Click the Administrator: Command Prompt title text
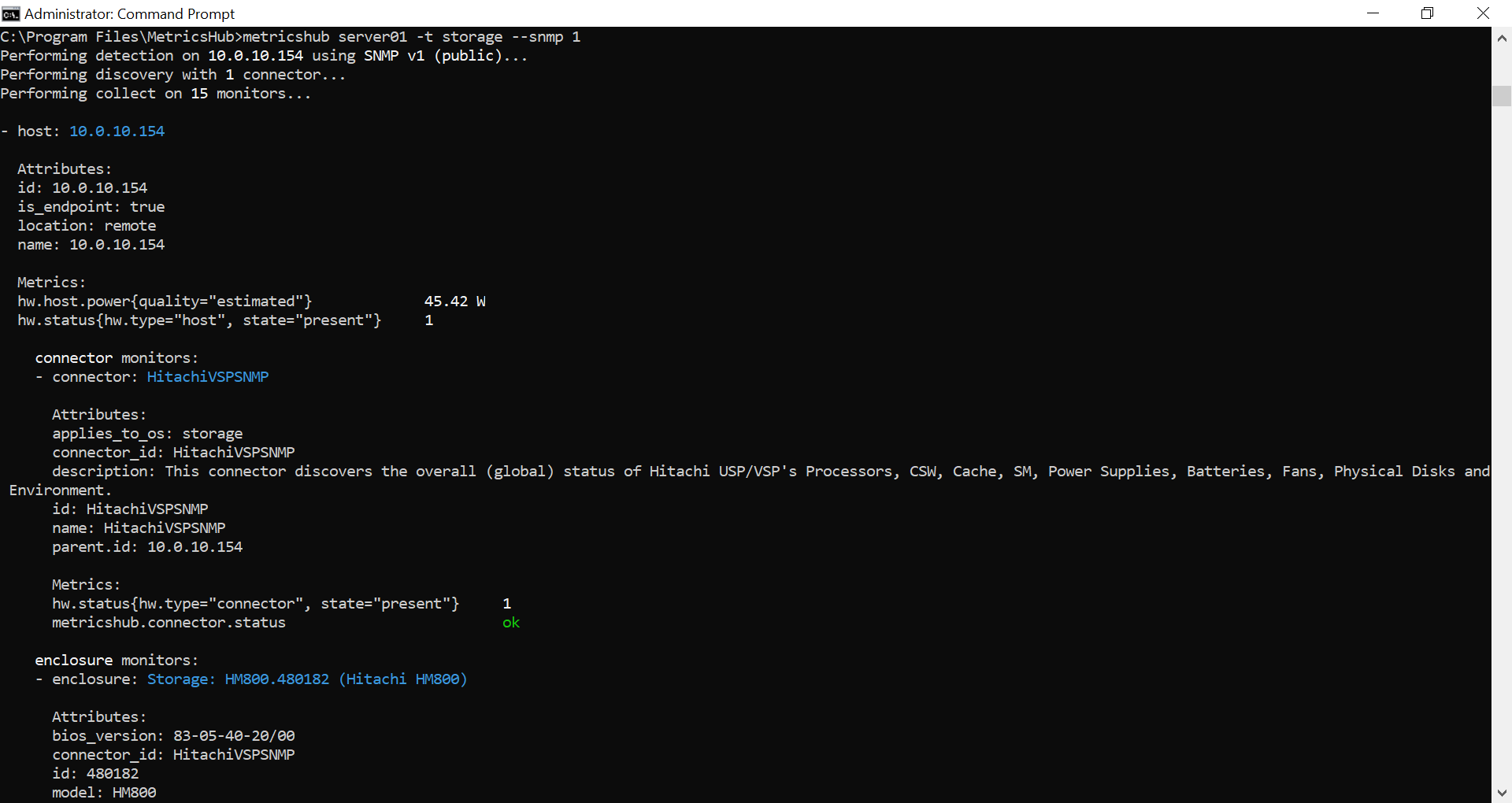This screenshot has height=803, width=1512. point(129,13)
